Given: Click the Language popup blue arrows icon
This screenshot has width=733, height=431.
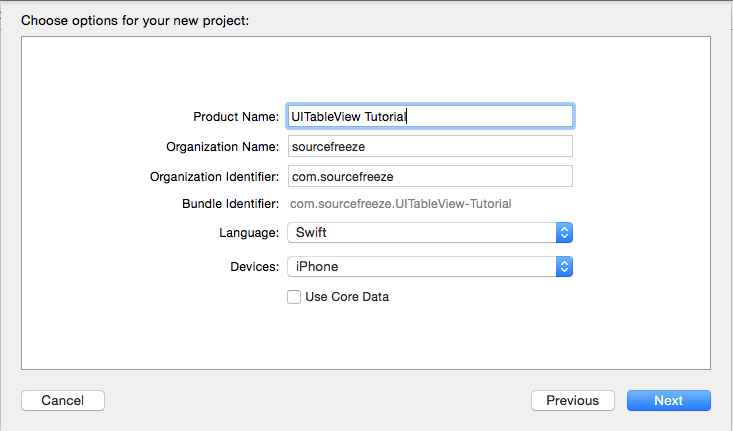Looking at the screenshot, I should (564, 232).
